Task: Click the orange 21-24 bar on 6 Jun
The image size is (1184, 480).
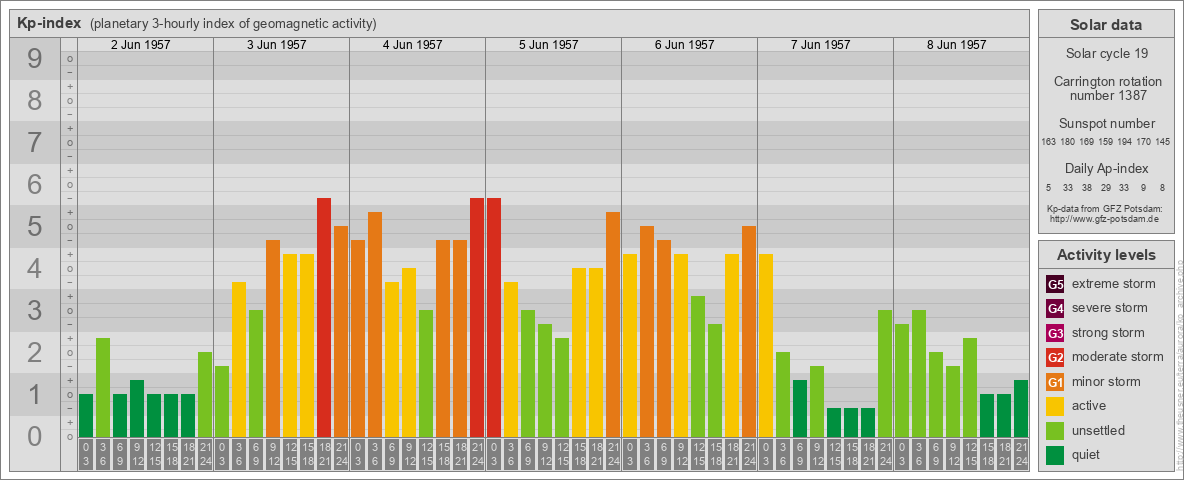Action: tap(749, 331)
